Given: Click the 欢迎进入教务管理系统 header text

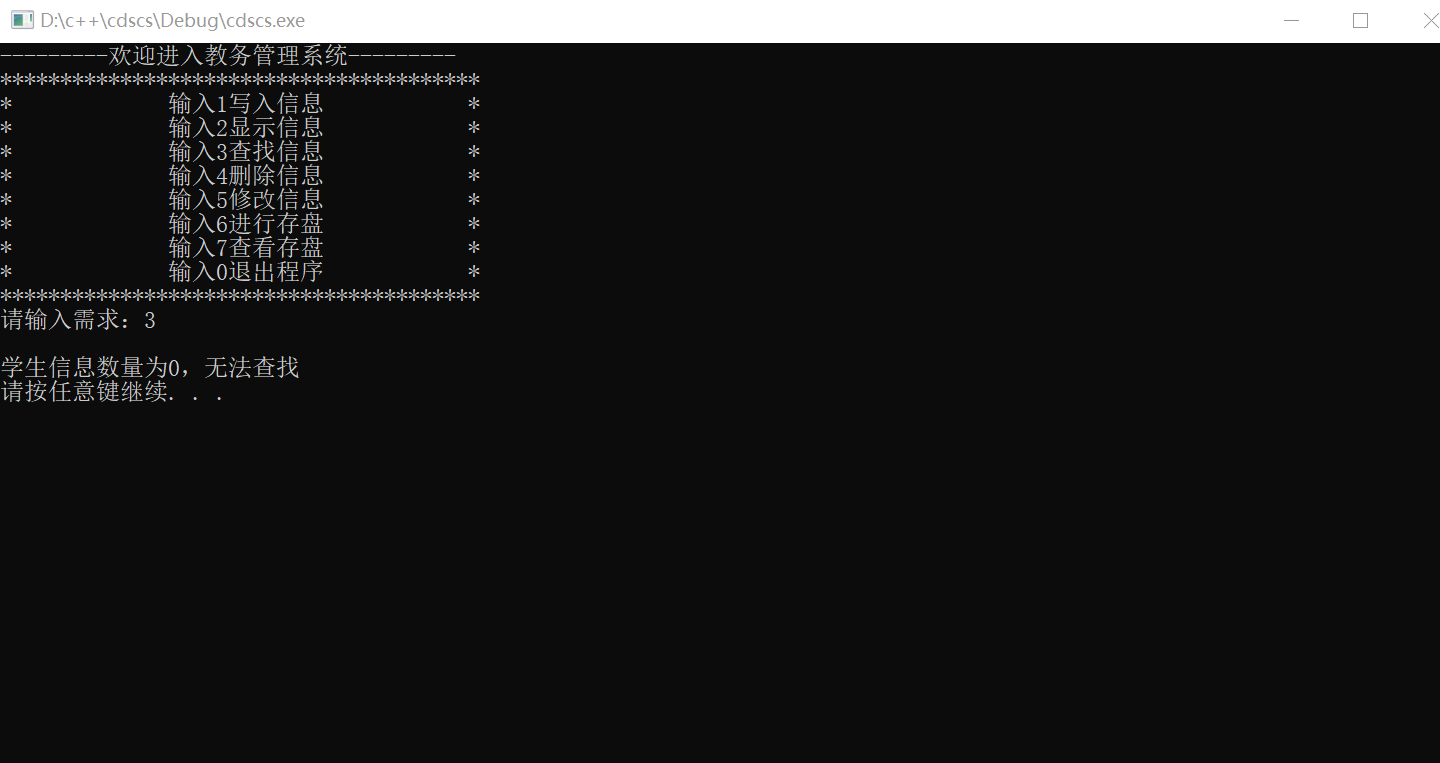Looking at the screenshot, I should click(x=228, y=56).
